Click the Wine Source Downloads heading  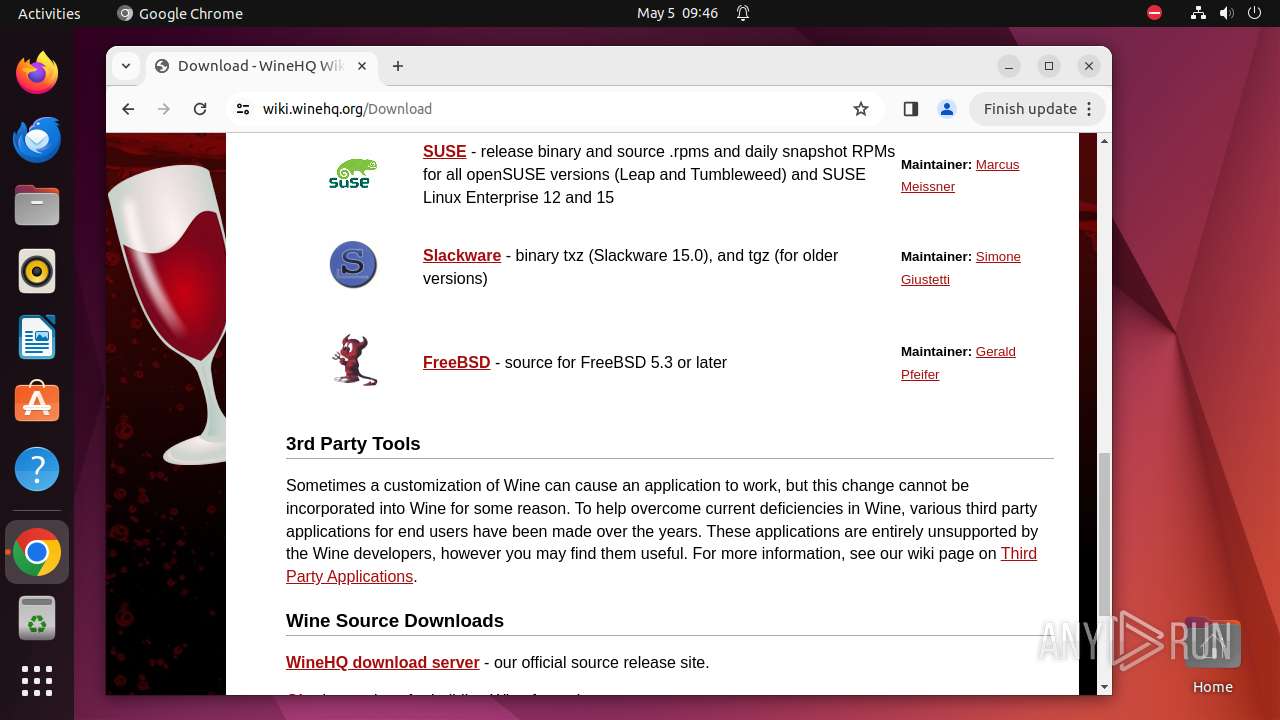[x=395, y=621]
